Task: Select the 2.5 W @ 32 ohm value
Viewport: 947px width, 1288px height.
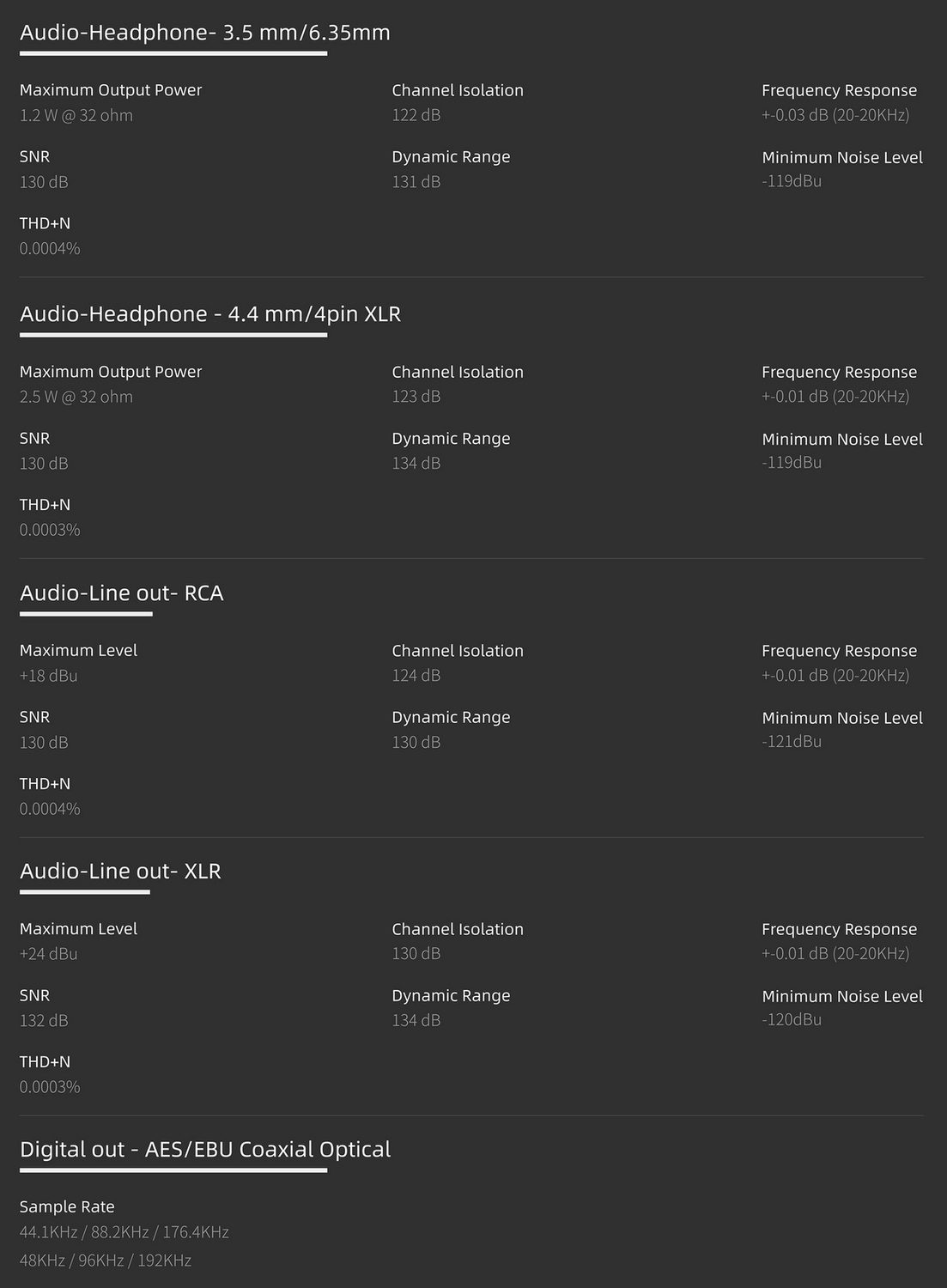Action: click(x=76, y=397)
